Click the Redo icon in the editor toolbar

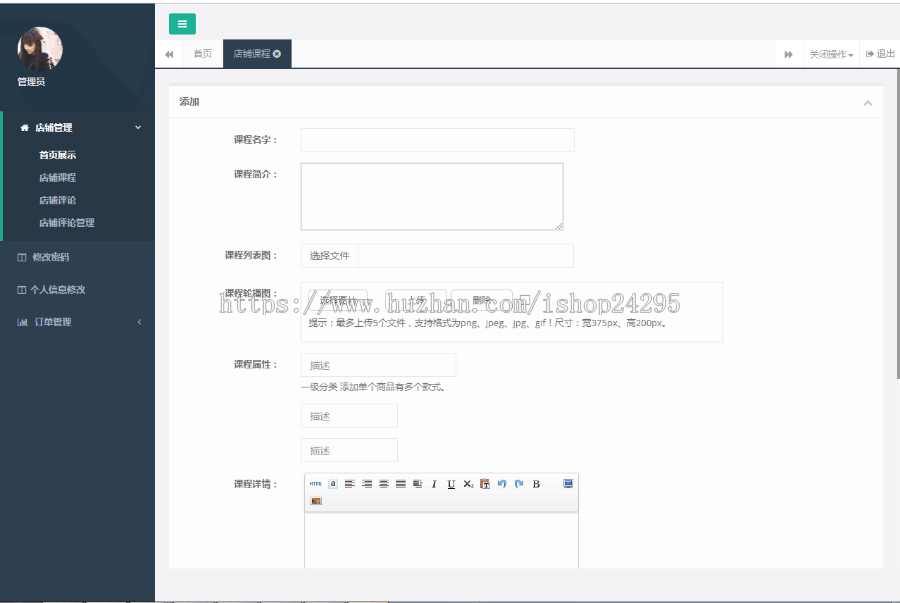click(x=519, y=484)
